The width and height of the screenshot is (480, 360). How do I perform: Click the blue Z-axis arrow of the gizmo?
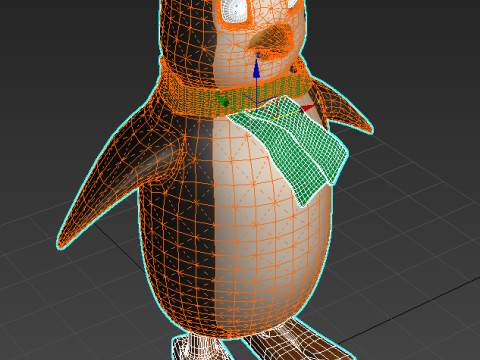(x=256, y=69)
